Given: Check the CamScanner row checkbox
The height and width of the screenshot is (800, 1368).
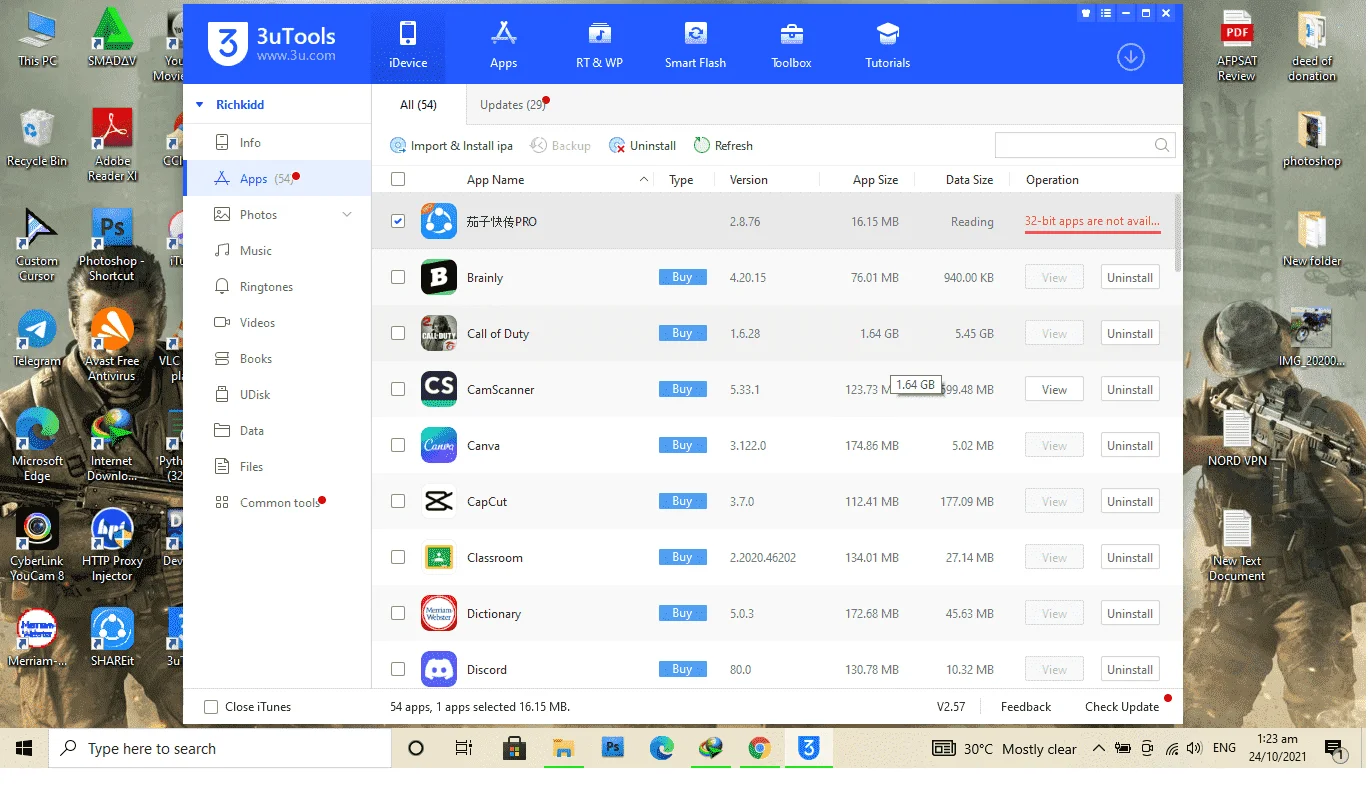Looking at the screenshot, I should click(398, 389).
